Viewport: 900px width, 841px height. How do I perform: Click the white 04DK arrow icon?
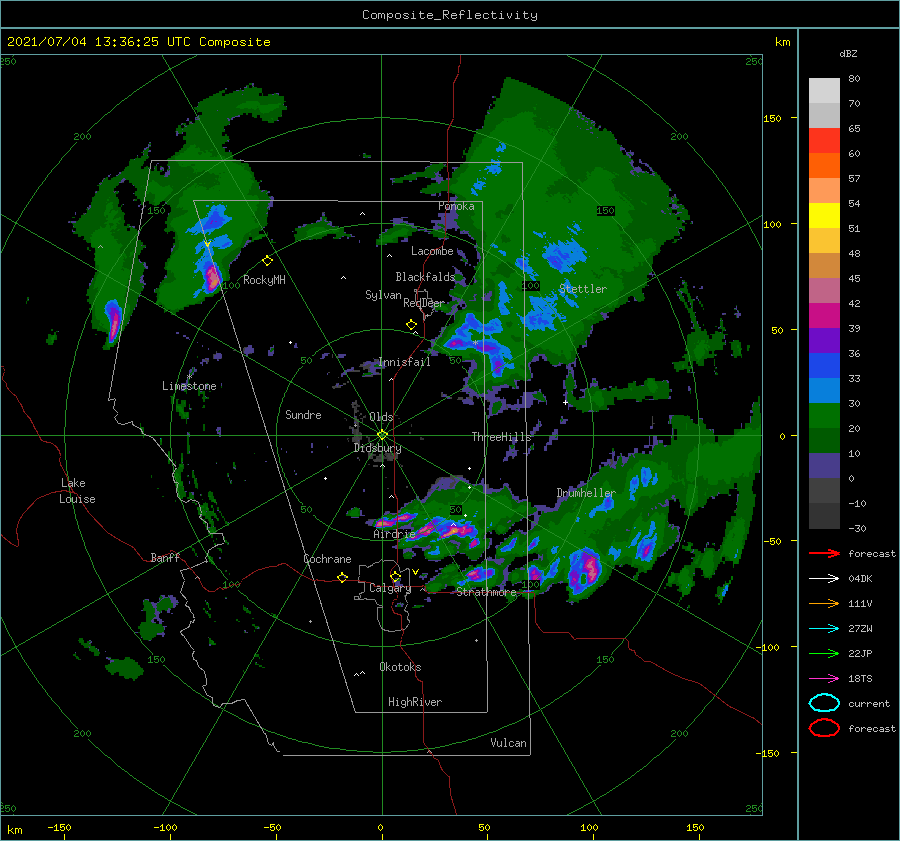(x=824, y=579)
